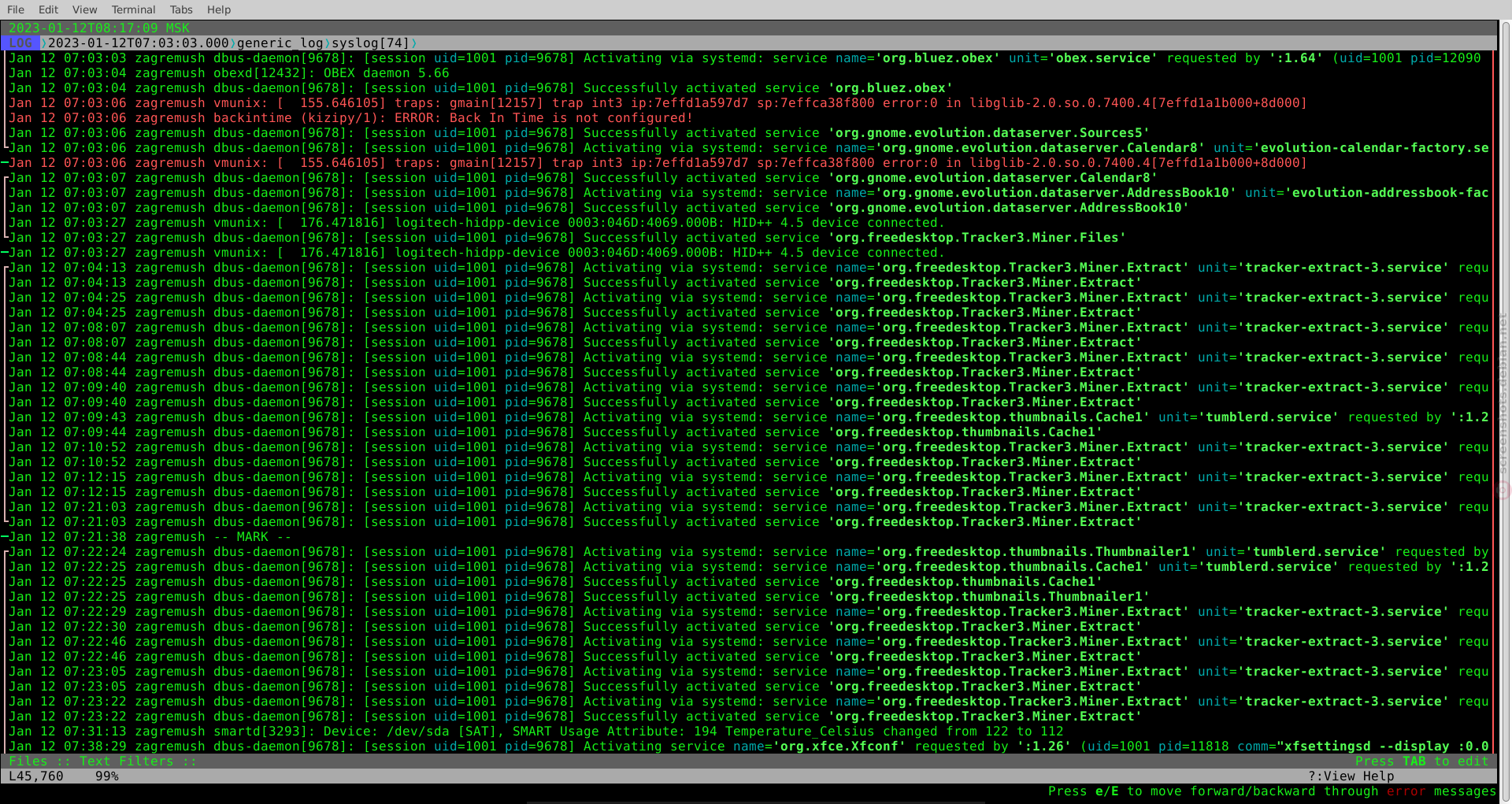The width and height of the screenshot is (1512, 804).
Task: Click the Files panel label
Action: 28,761
